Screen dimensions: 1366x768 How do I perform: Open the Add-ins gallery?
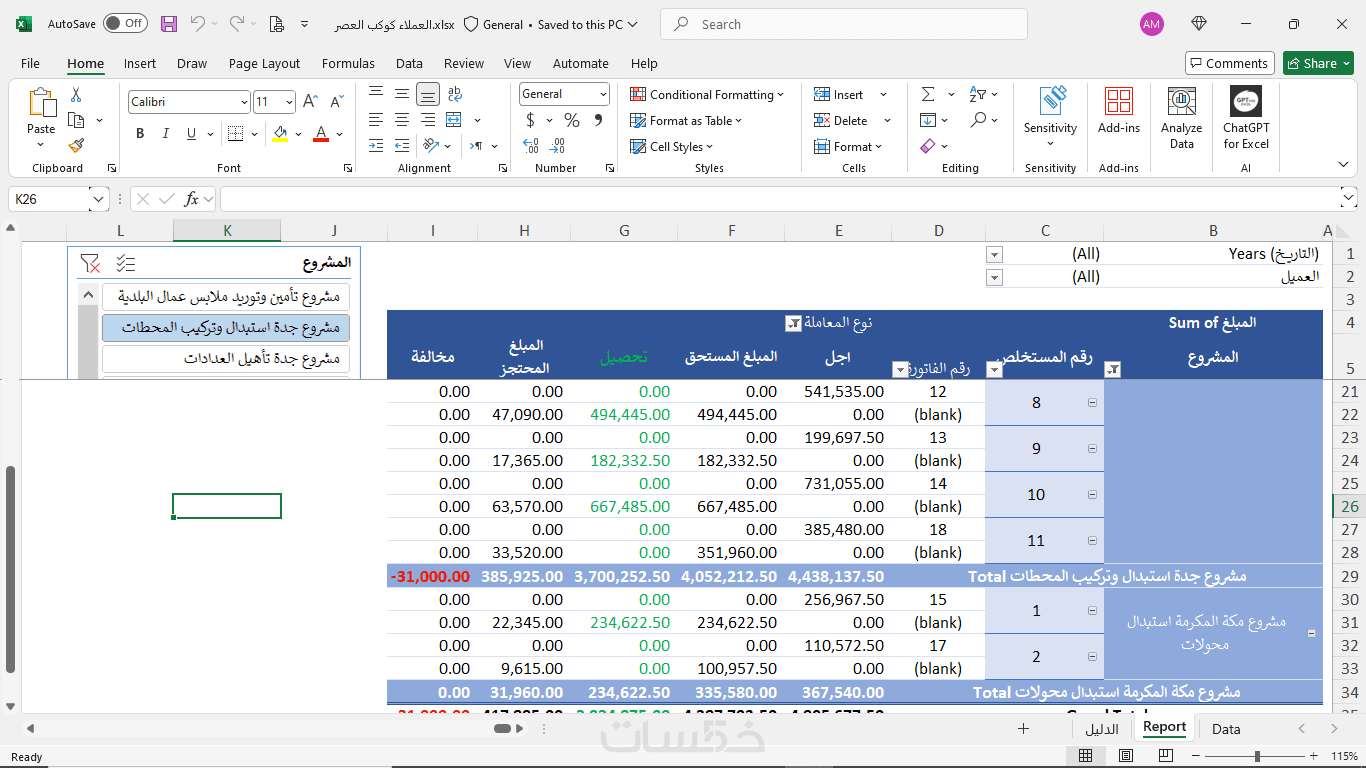click(1118, 110)
